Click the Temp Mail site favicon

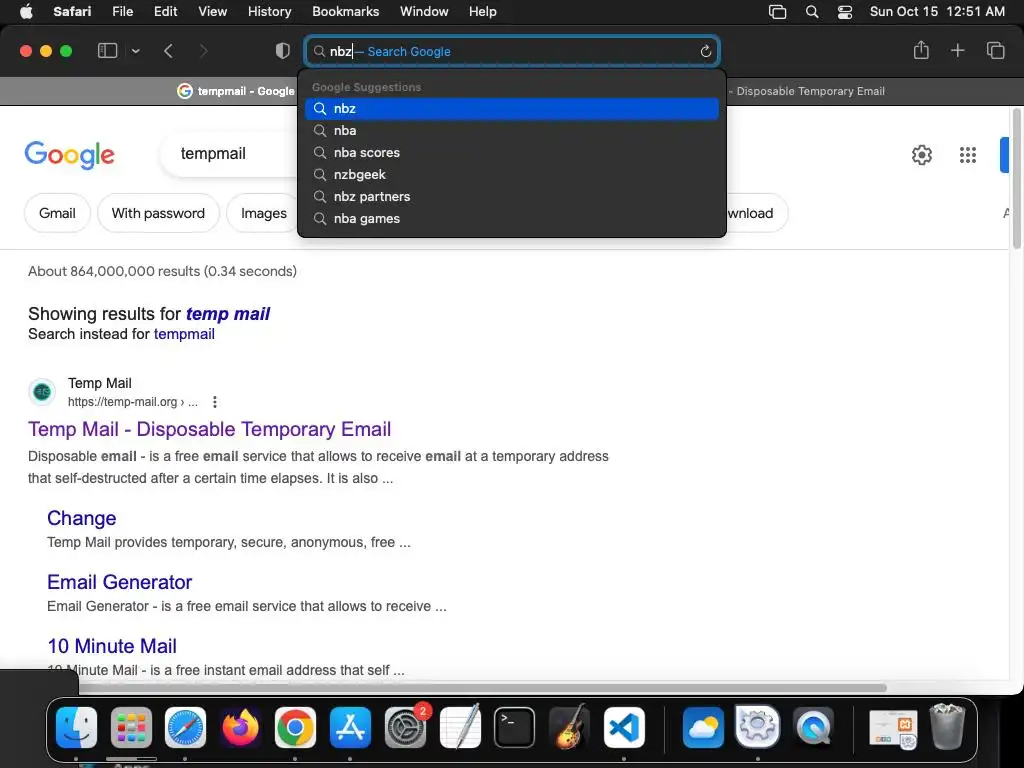pos(42,392)
